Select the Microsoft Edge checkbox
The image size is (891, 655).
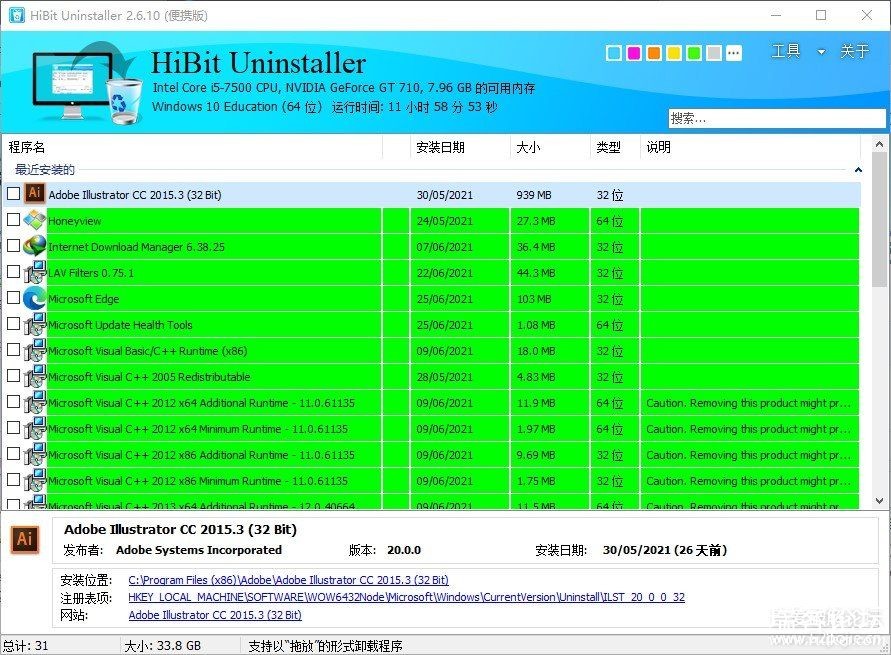tap(14, 298)
